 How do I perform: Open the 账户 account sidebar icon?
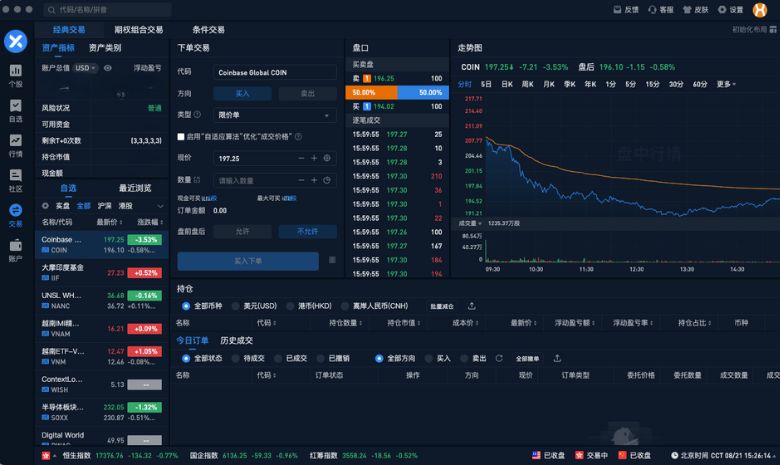[15, 245]
